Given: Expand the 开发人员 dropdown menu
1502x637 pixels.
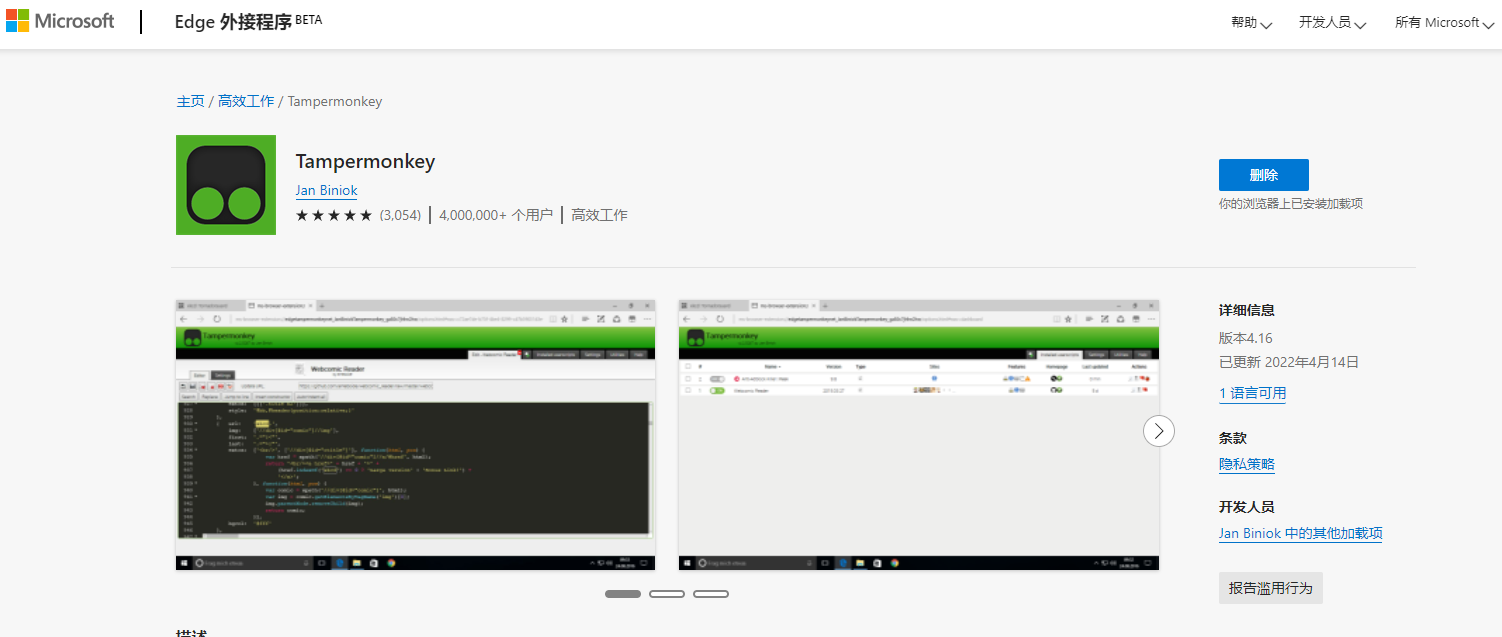Looking at the screenshot, I should [x=1332, y=22].
